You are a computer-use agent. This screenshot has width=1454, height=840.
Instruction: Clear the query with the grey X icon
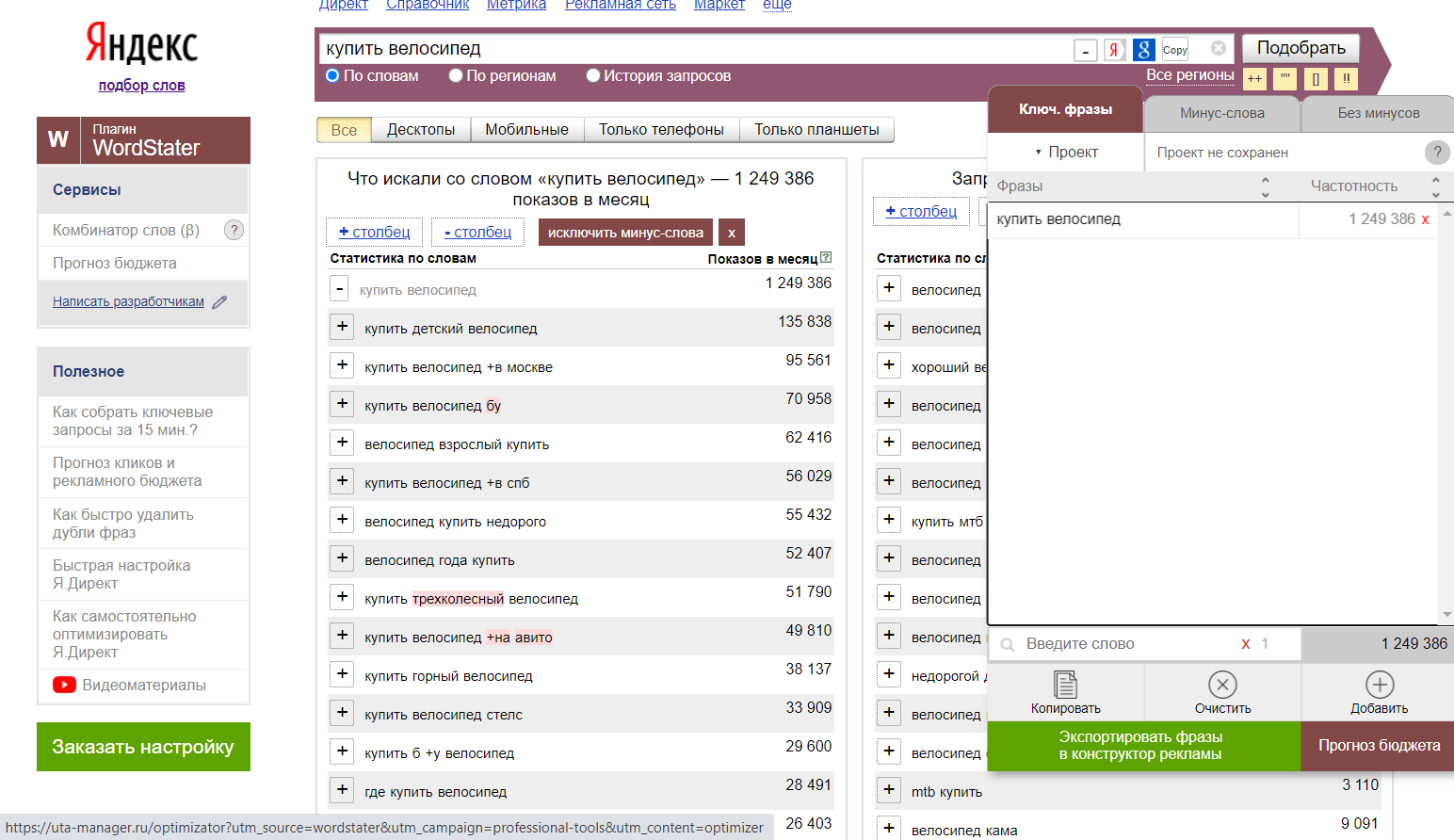point(1219,48)
